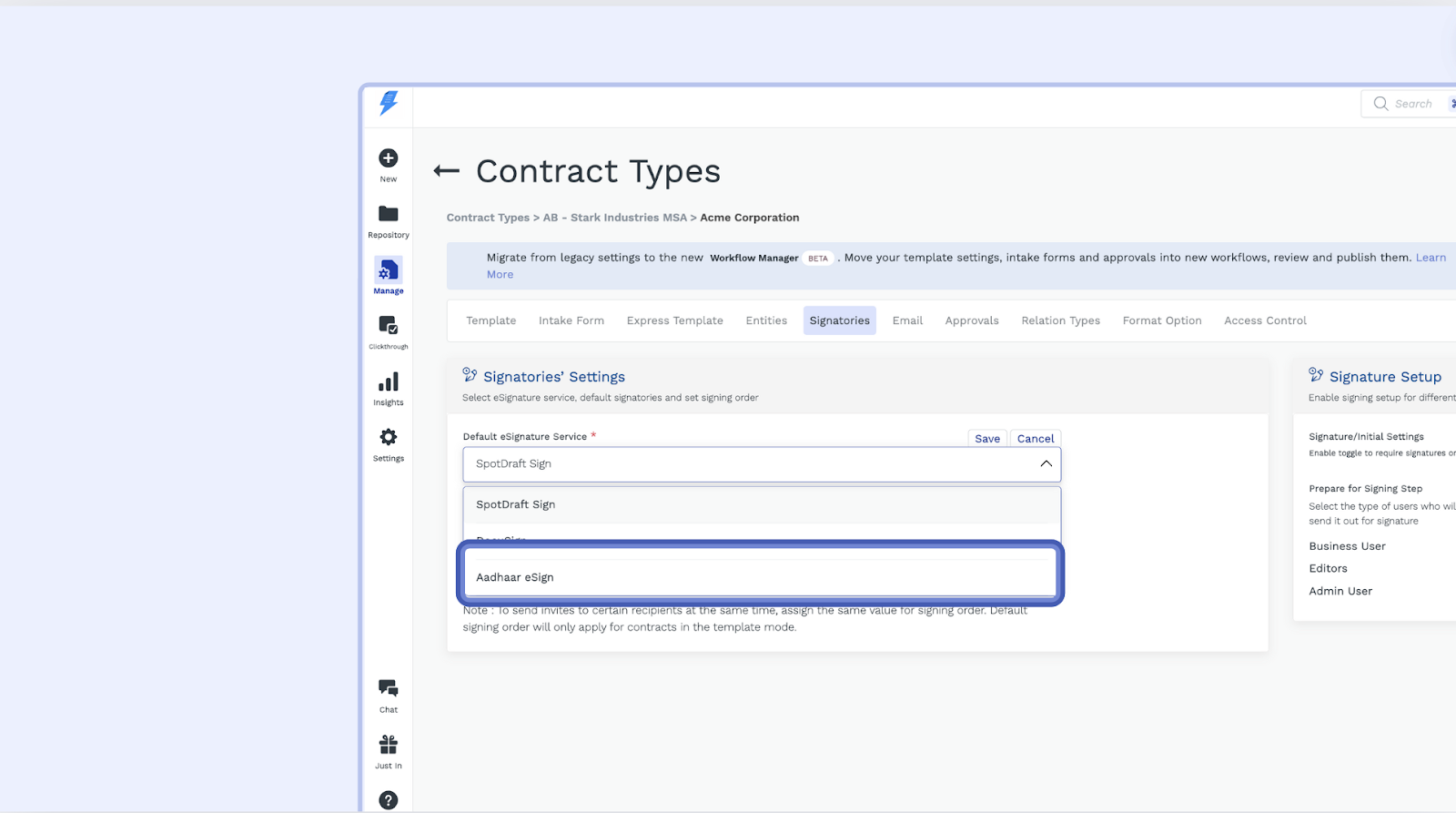Viewport: 1456px width, 813px height.
Task: Choose Aadhaar eSign option
Action: point(762,577)
